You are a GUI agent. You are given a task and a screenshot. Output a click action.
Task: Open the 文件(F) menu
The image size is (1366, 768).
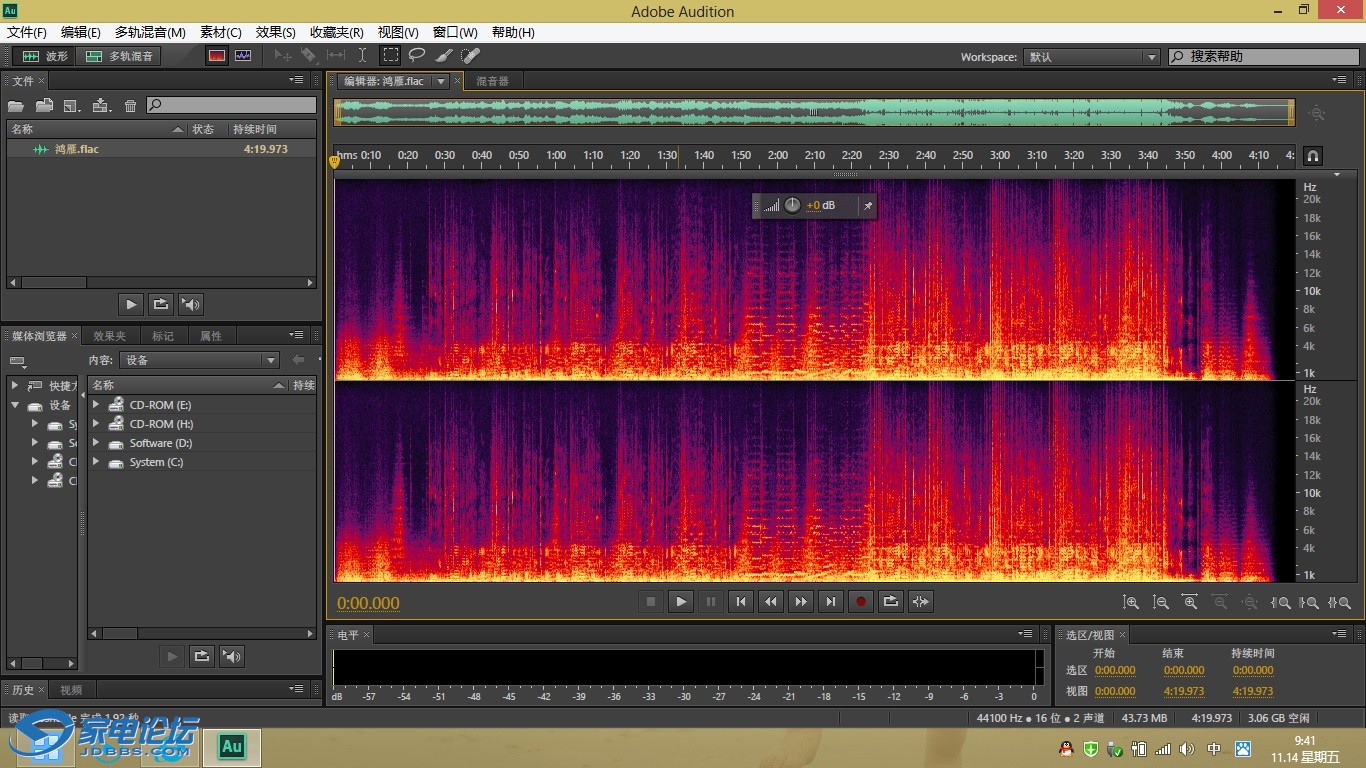(x=27, y=32)
